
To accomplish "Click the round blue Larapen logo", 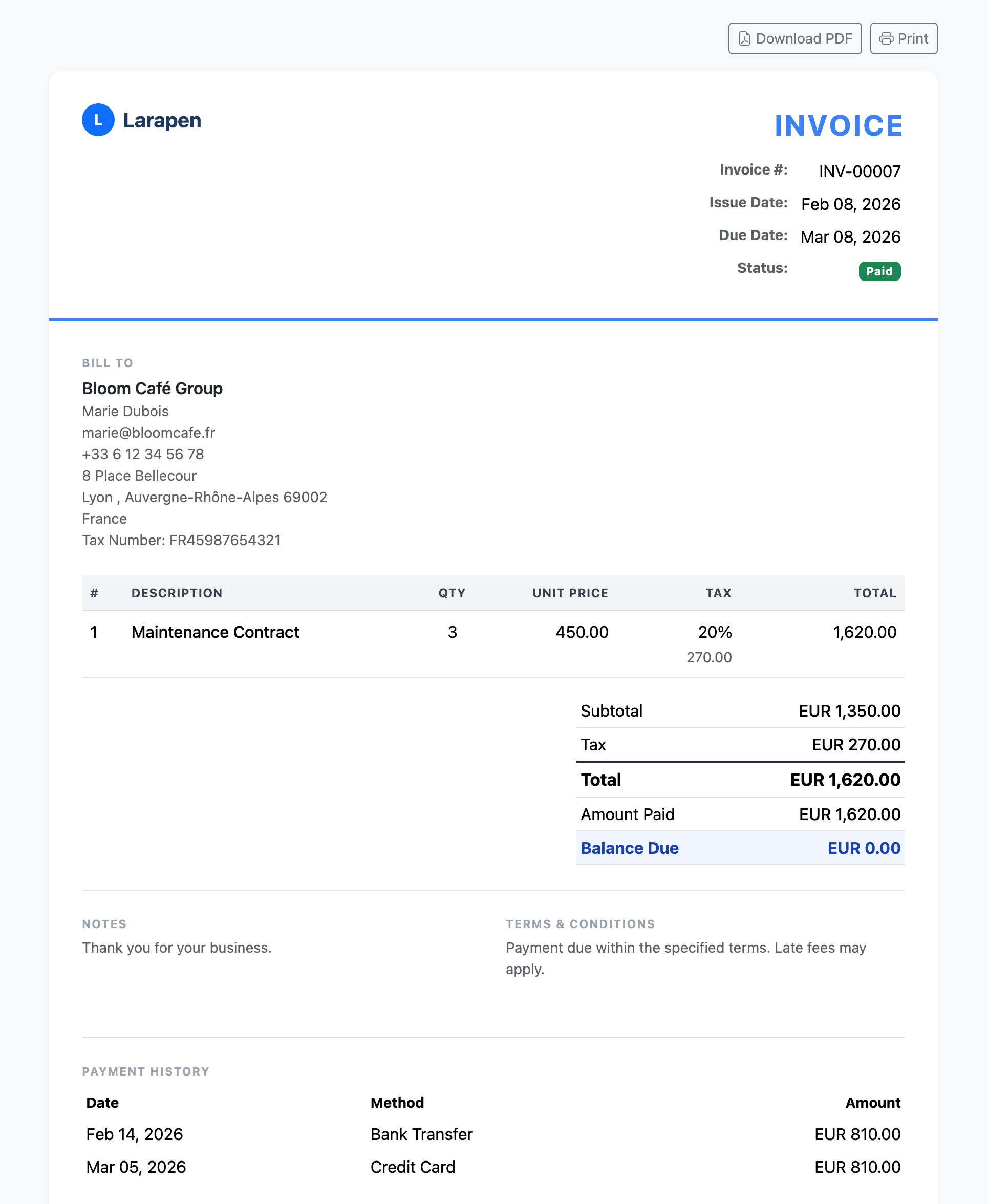I will point(98,120).
